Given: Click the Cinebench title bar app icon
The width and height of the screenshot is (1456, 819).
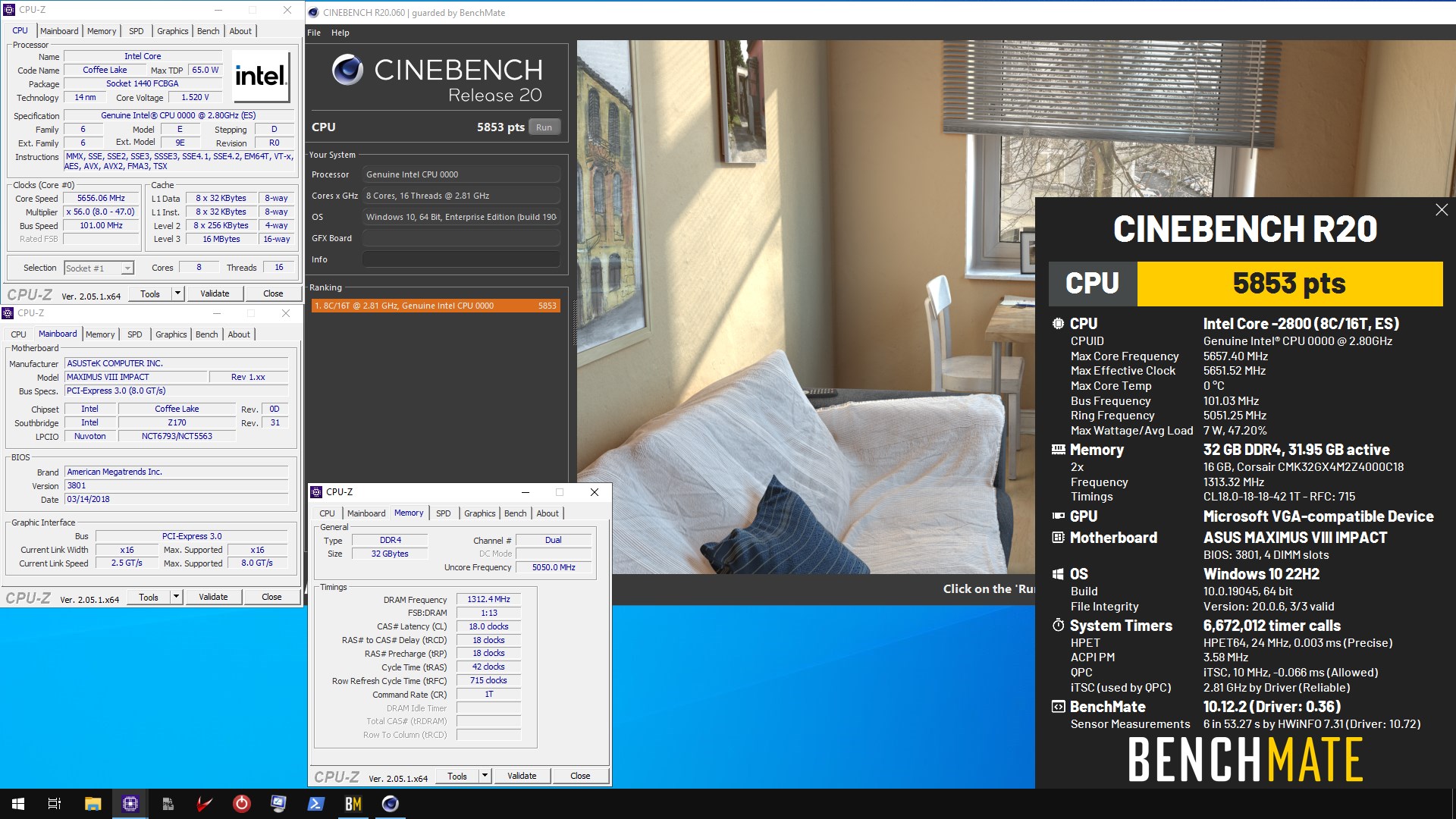Looking at the screenshot, I should [x=313, y=12].
